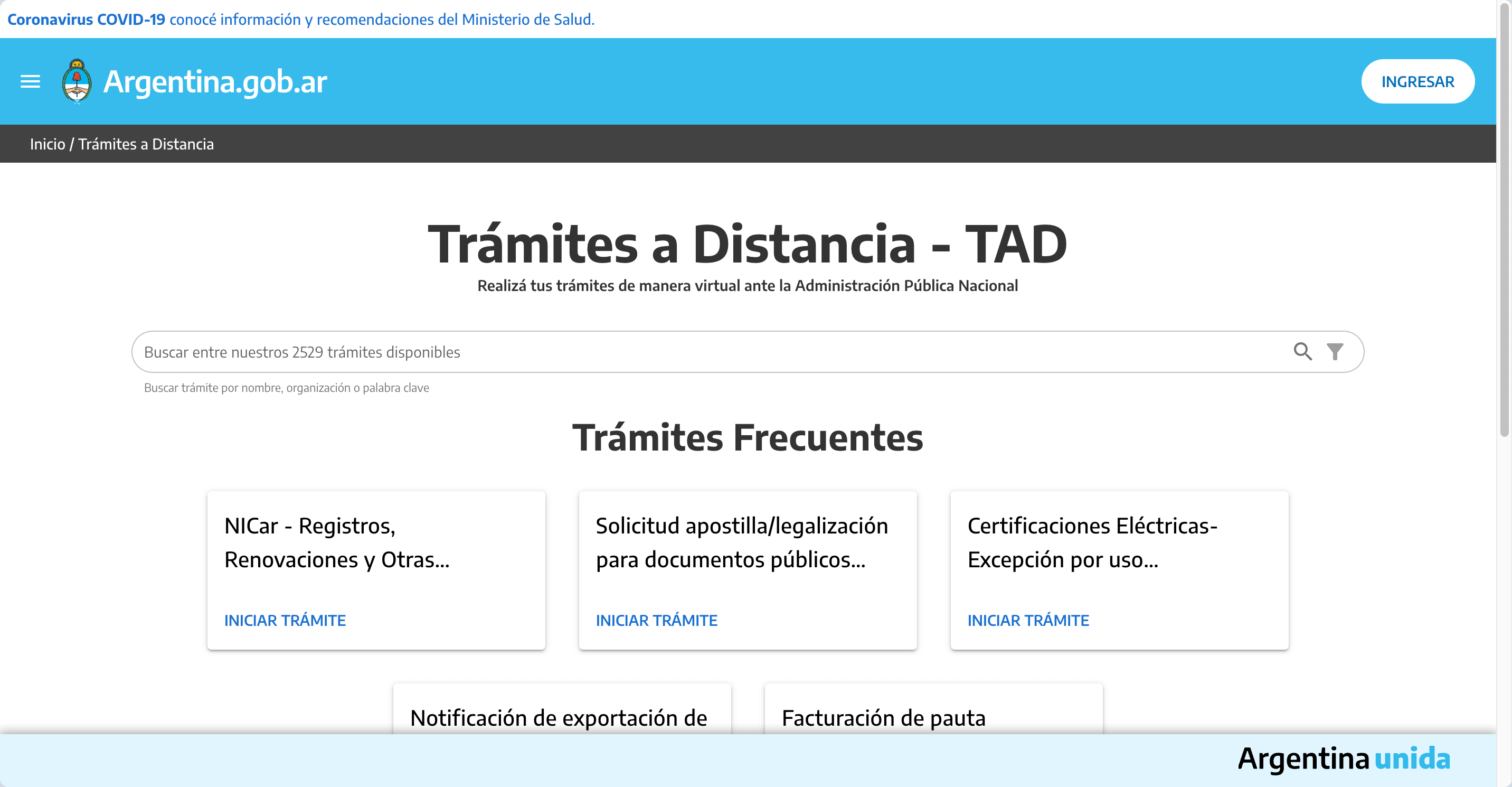The image size is (1512, 787).
Task: Click the Trámites Frecuentes heading
Action: [748, 438]
